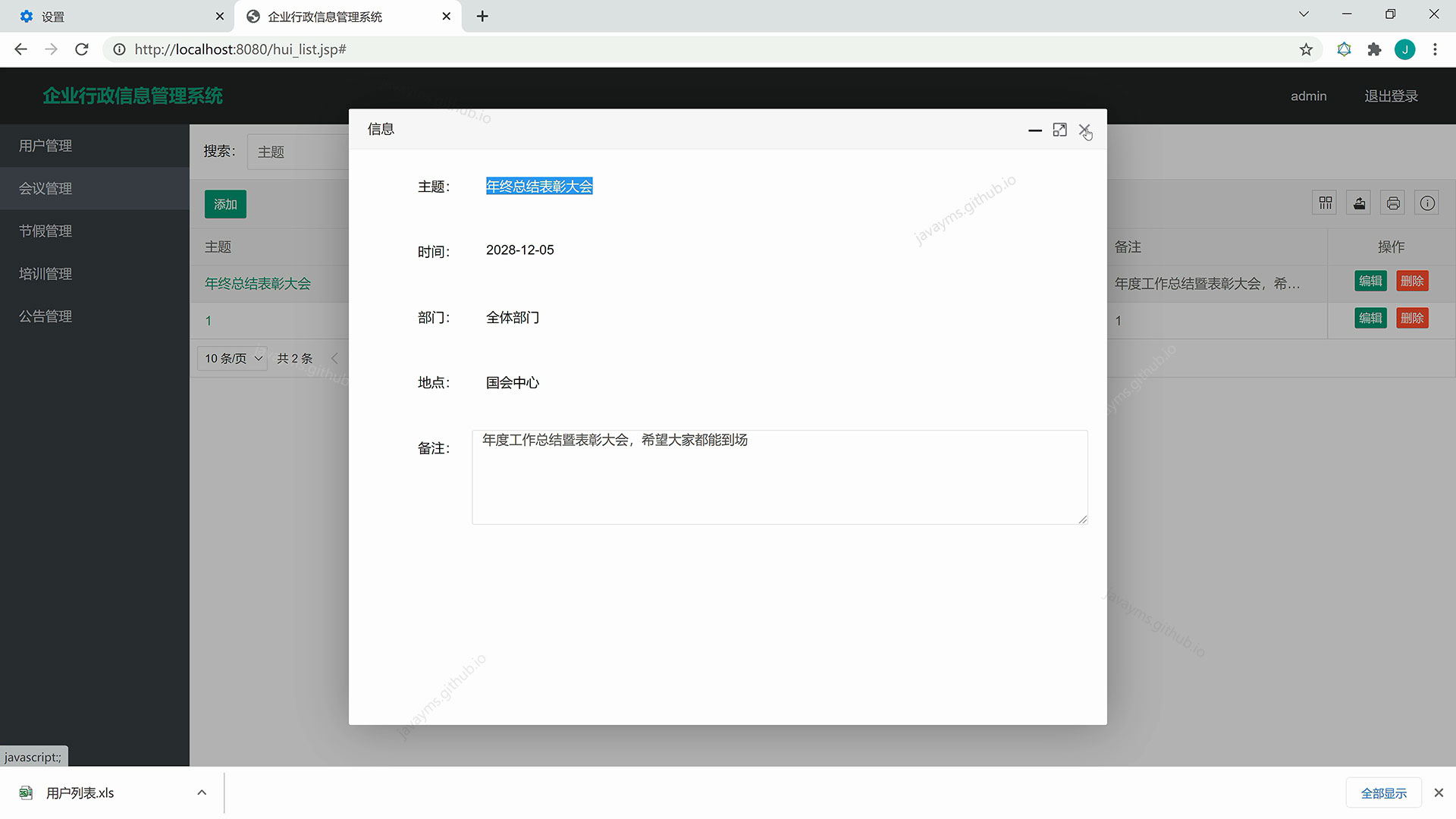The height and width of the screenshot is (819, 1456).
Task: Select 节假管理 sidebar menu item
Action: tap(45, 231)
